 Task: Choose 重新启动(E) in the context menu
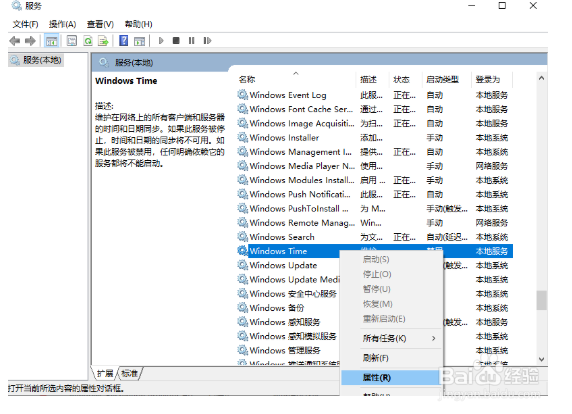pyautogui.click(x=391, y=319)
